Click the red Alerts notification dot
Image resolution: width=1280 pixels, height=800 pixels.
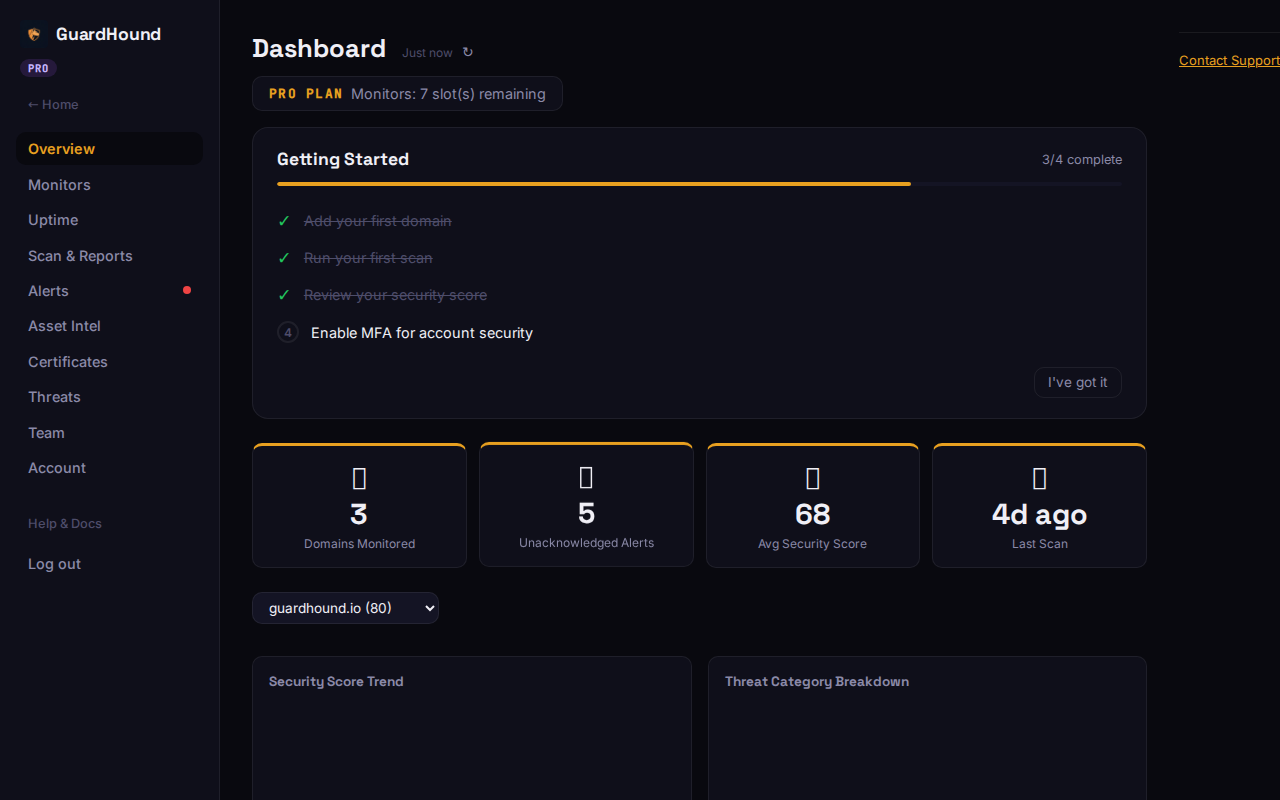coord(187,290)
